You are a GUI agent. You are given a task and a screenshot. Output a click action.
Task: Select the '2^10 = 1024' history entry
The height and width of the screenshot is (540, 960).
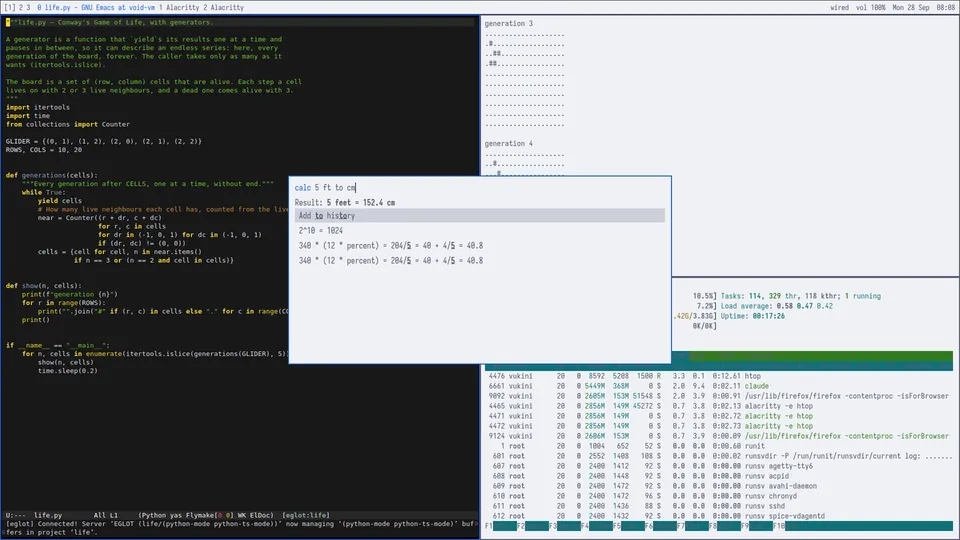pyautogui.click(x=479, y=231)
